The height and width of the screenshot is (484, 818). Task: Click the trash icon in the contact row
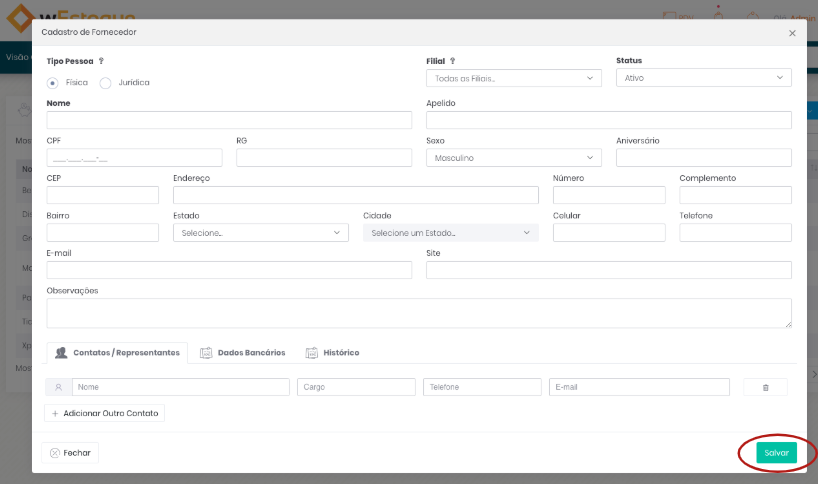pos(765,388)
